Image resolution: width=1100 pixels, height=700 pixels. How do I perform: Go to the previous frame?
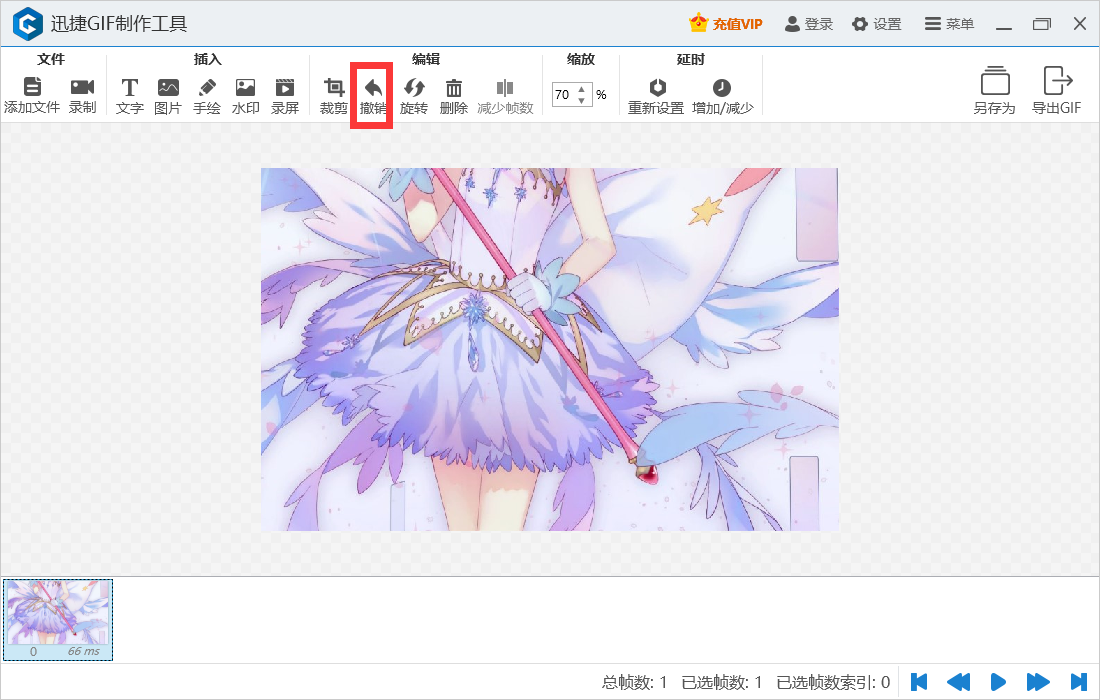coord(958,682)
